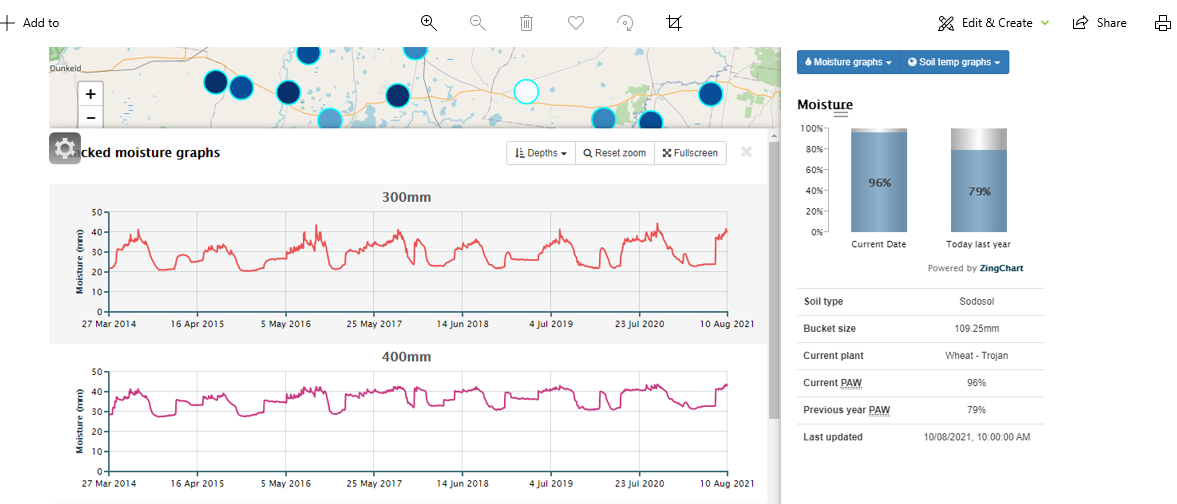Screen dimensions: 1177x504
Task: Click the delete trash can icon
Action: tap(527, 23)
